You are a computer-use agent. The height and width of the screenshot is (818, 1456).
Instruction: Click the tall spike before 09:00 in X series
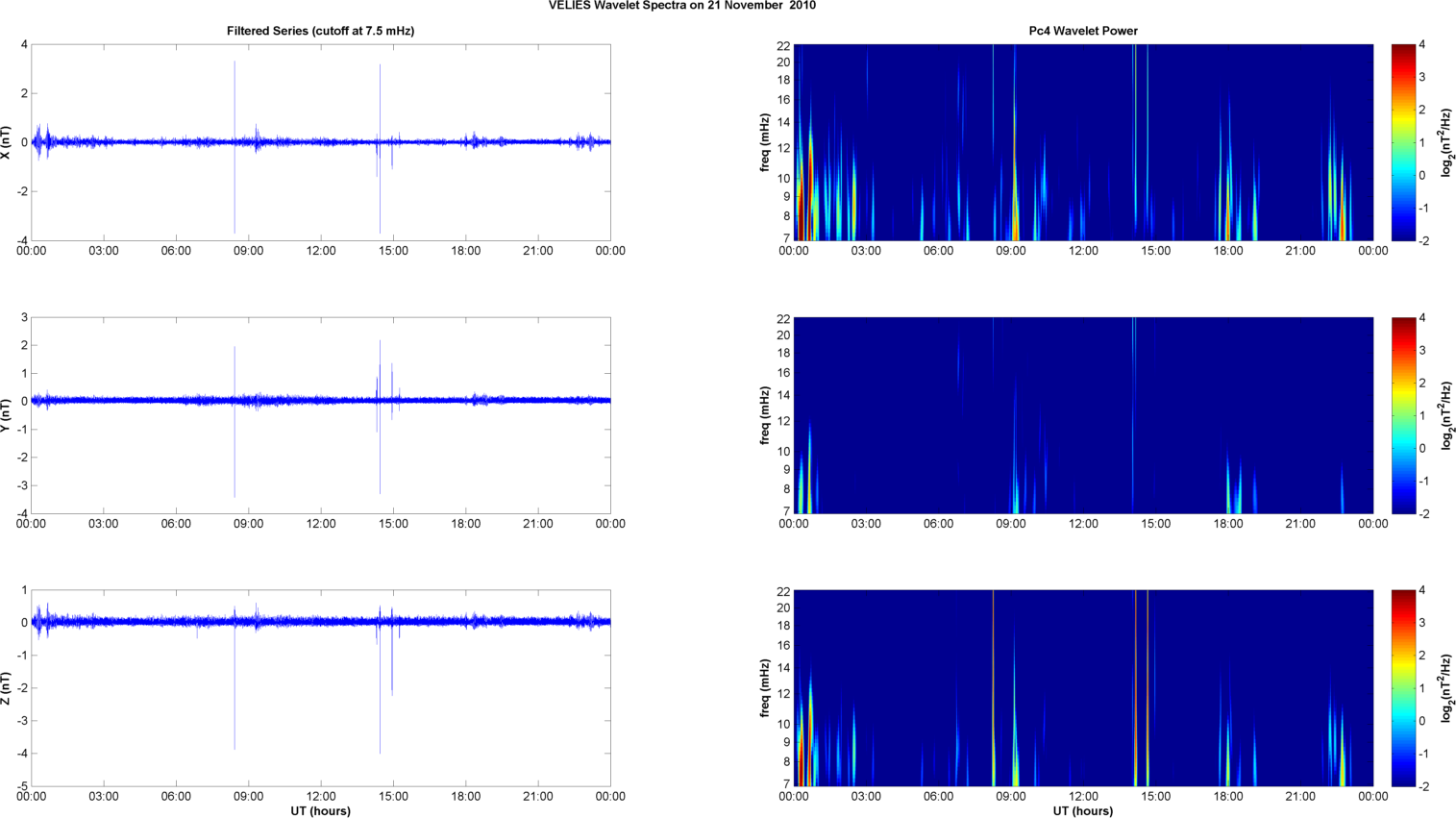(234, 96)
